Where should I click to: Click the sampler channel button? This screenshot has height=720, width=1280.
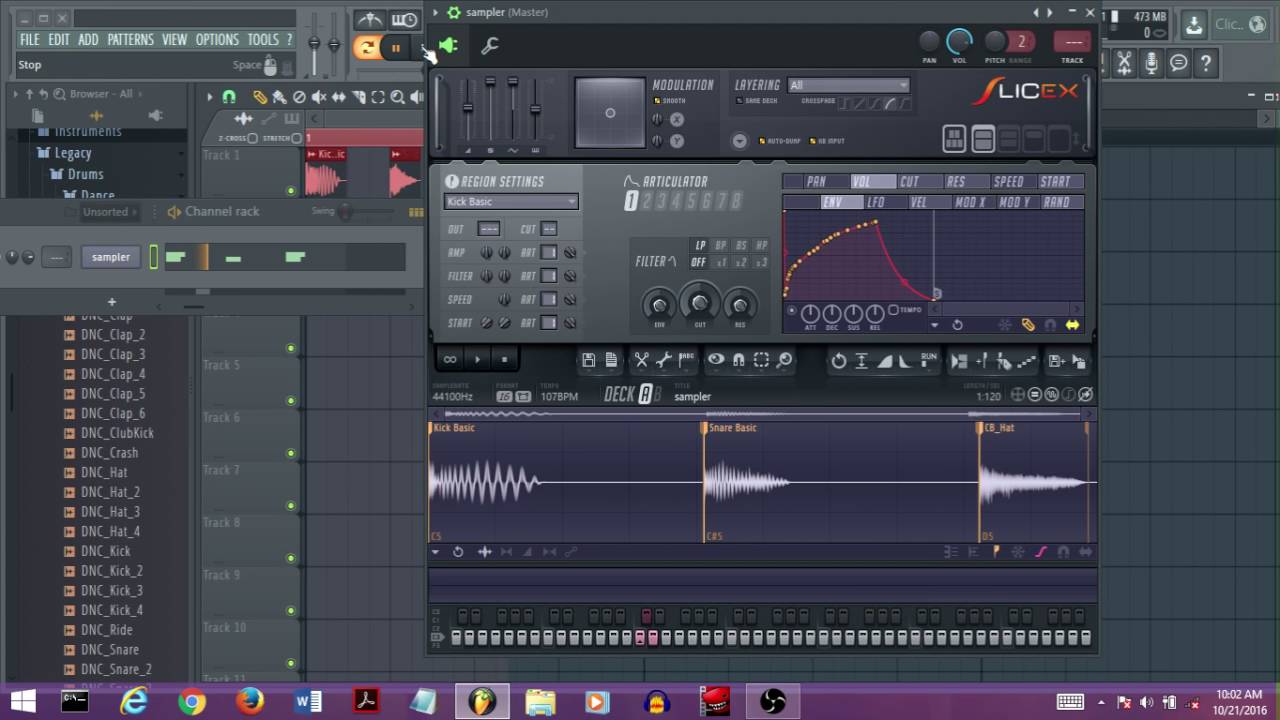coord(111,257)
